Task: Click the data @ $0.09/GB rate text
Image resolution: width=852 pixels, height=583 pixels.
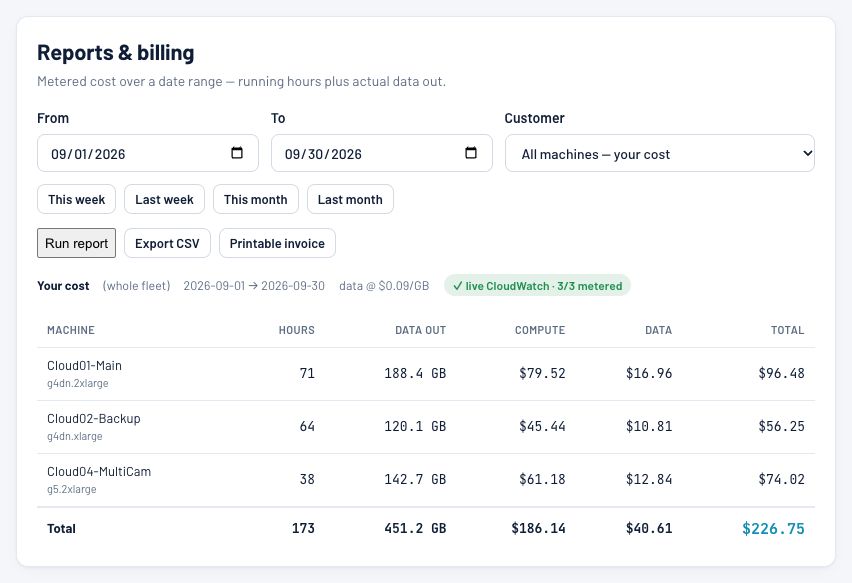Action: [x=384, y=286]
